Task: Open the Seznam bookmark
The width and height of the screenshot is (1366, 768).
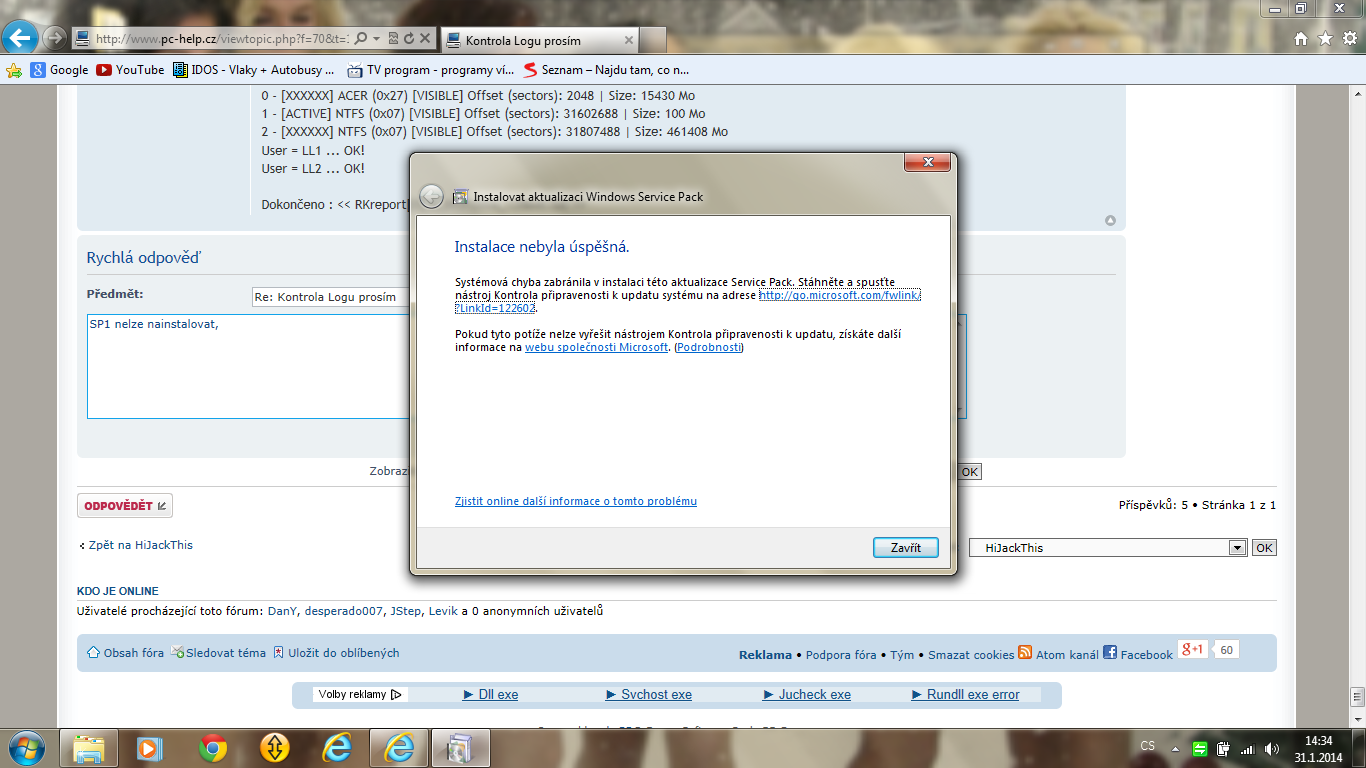Action: click(607, 70)
